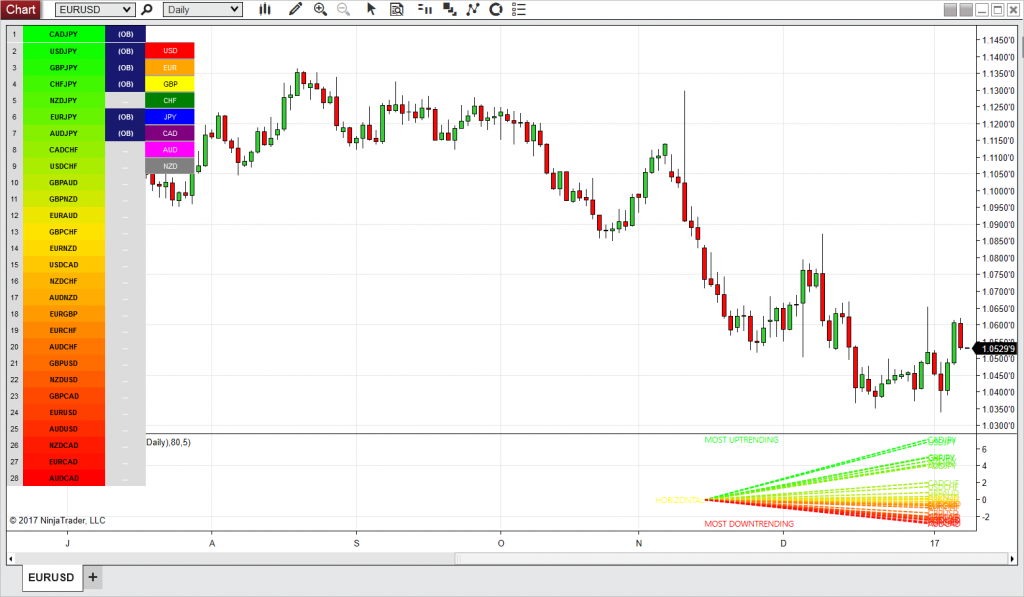1024x597 pixels.
Task: Open chart properties list icon
Action: coord(520,9)
